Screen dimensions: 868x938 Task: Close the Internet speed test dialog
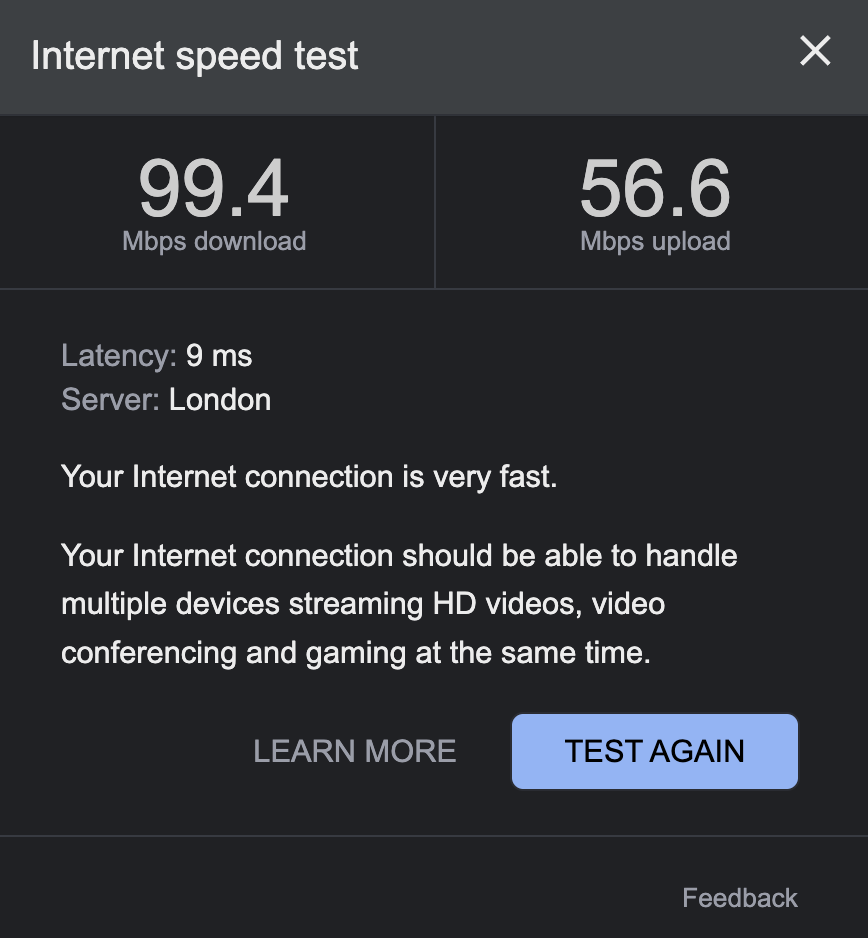(x=815, y=51)
